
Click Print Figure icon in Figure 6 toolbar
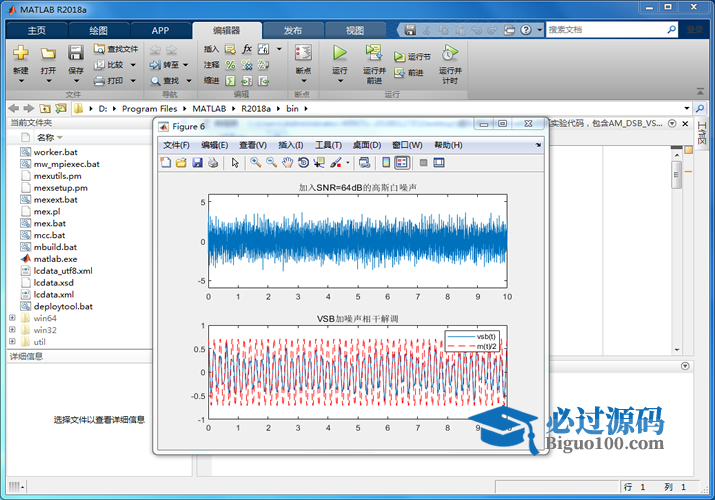[212, 163]
